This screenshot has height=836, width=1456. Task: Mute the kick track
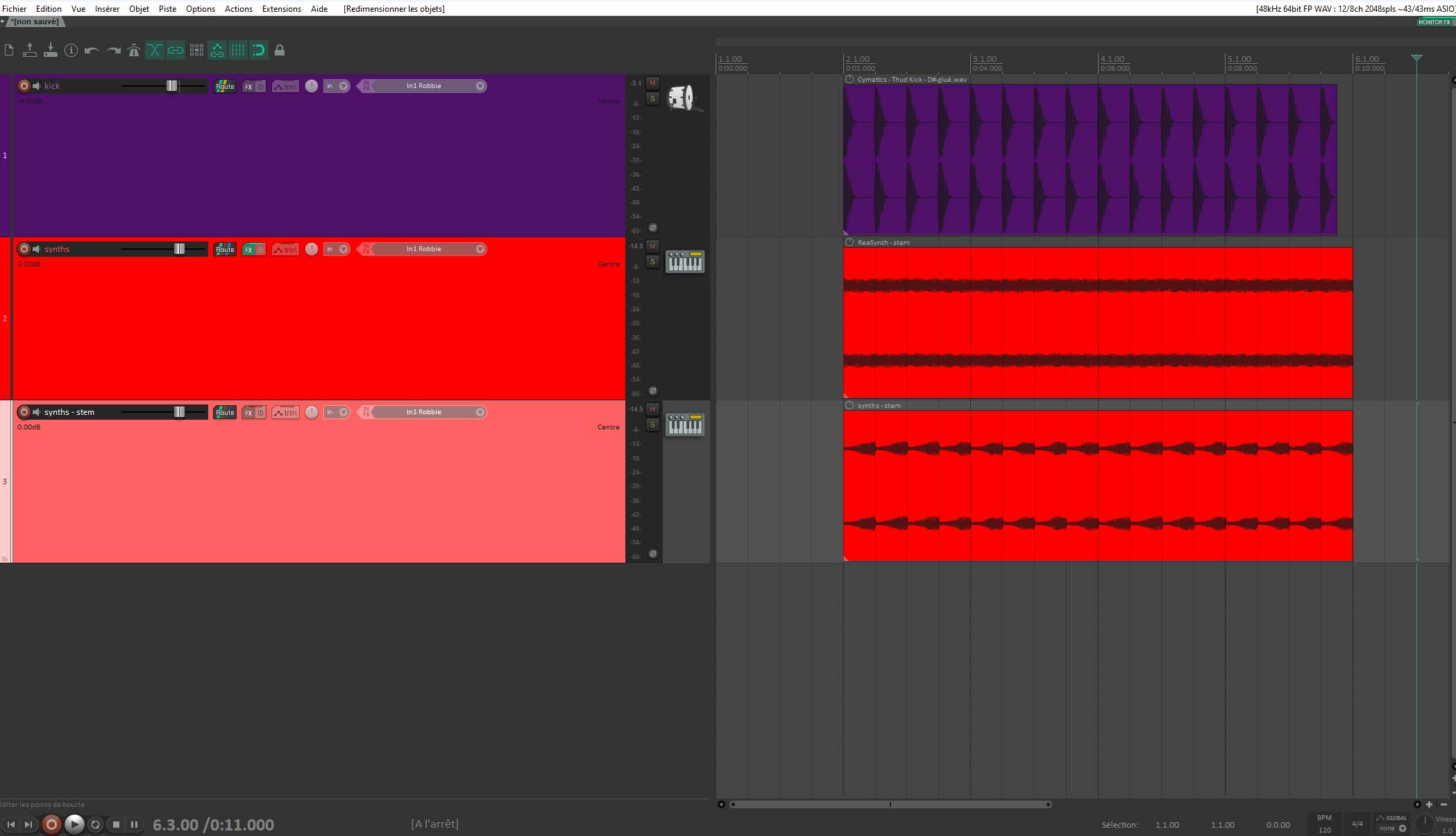[652, 82]
